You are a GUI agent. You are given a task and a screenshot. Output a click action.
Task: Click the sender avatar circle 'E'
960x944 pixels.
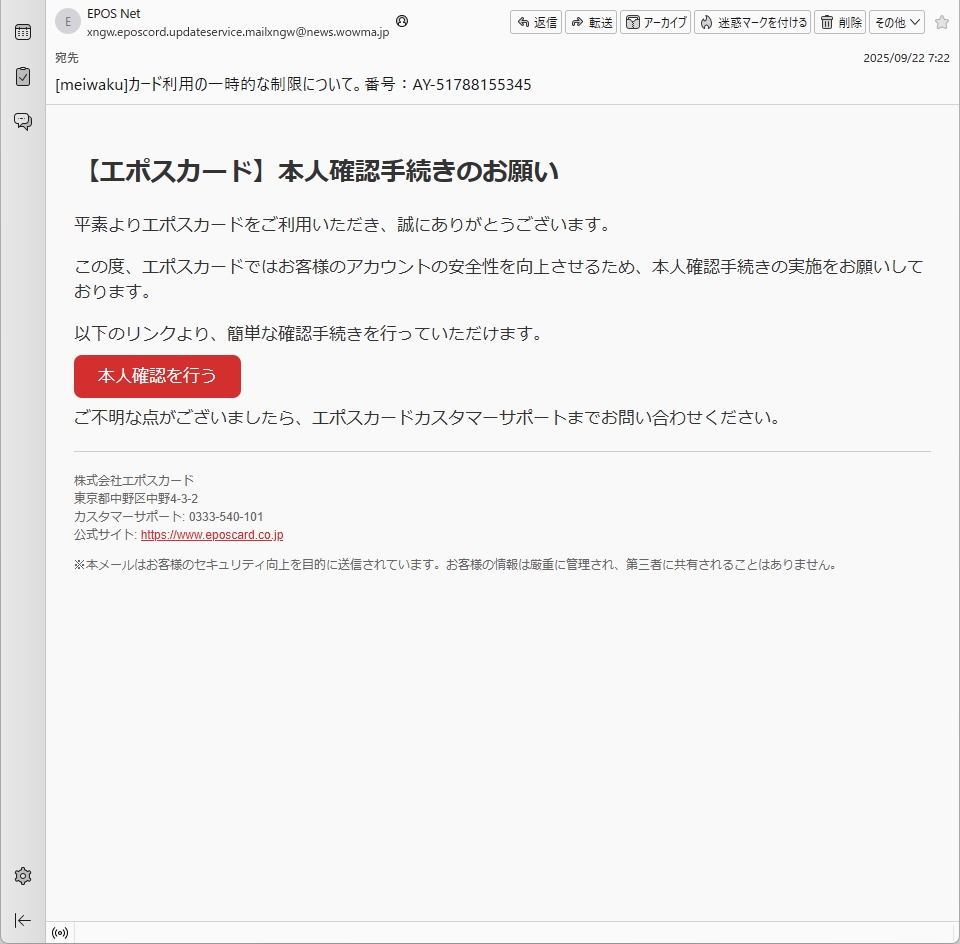(x=67, y=21)
